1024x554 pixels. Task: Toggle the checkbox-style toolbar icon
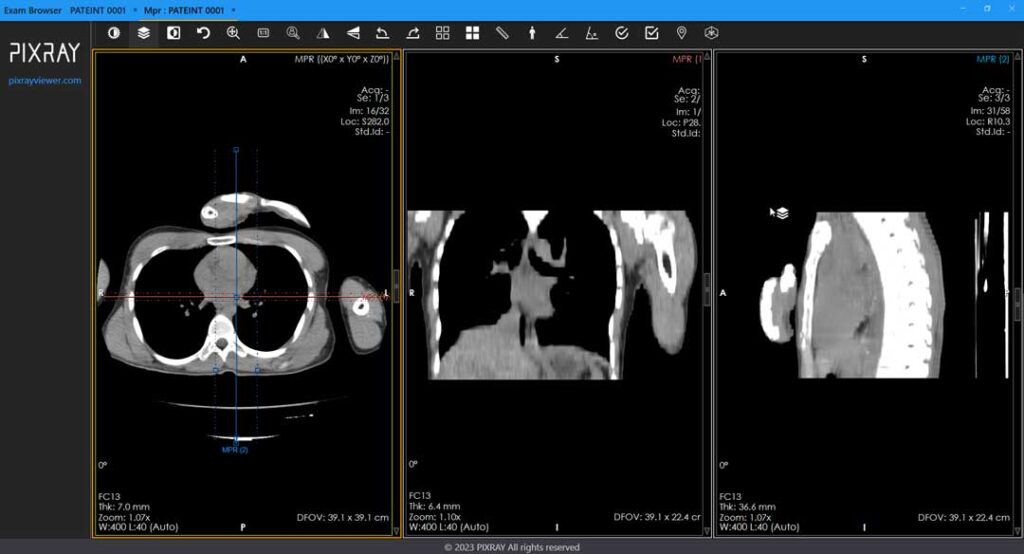pos(652,33)
